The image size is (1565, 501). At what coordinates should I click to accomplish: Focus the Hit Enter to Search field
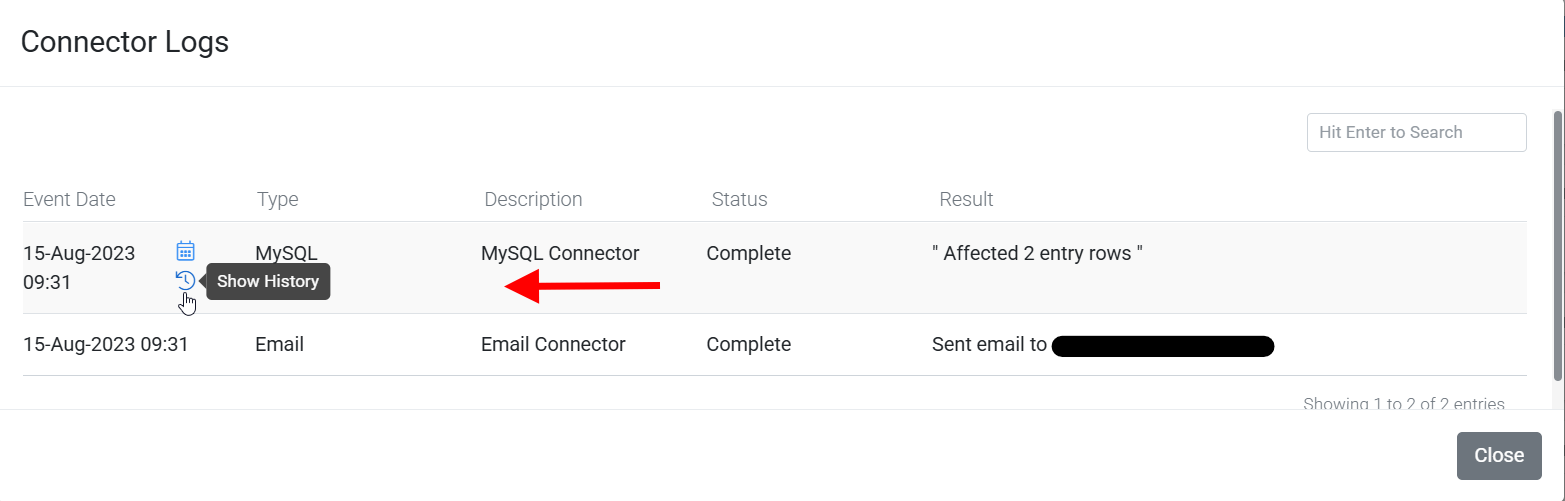pyautogui.click(x=1416, y=132)
